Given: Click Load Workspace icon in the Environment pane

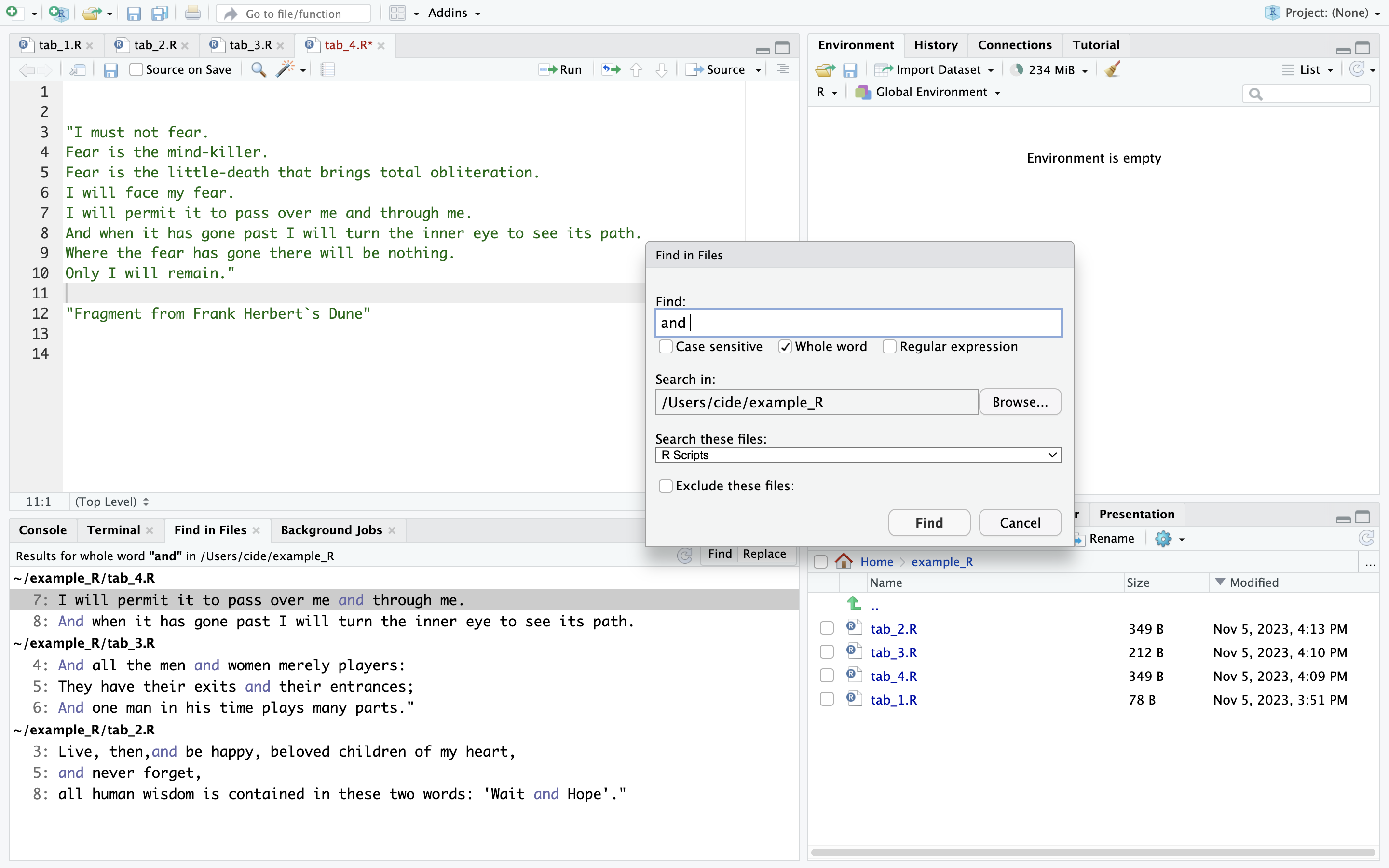Looking at the screenshot, I should pos(825,70).
